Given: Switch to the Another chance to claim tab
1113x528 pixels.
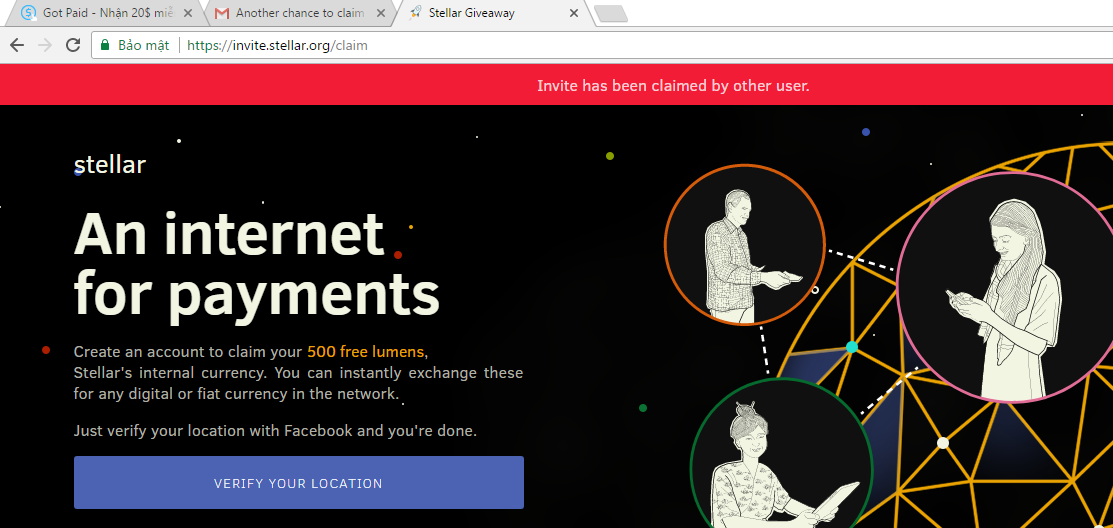Looking at the screenshot, I should [299, 13].
